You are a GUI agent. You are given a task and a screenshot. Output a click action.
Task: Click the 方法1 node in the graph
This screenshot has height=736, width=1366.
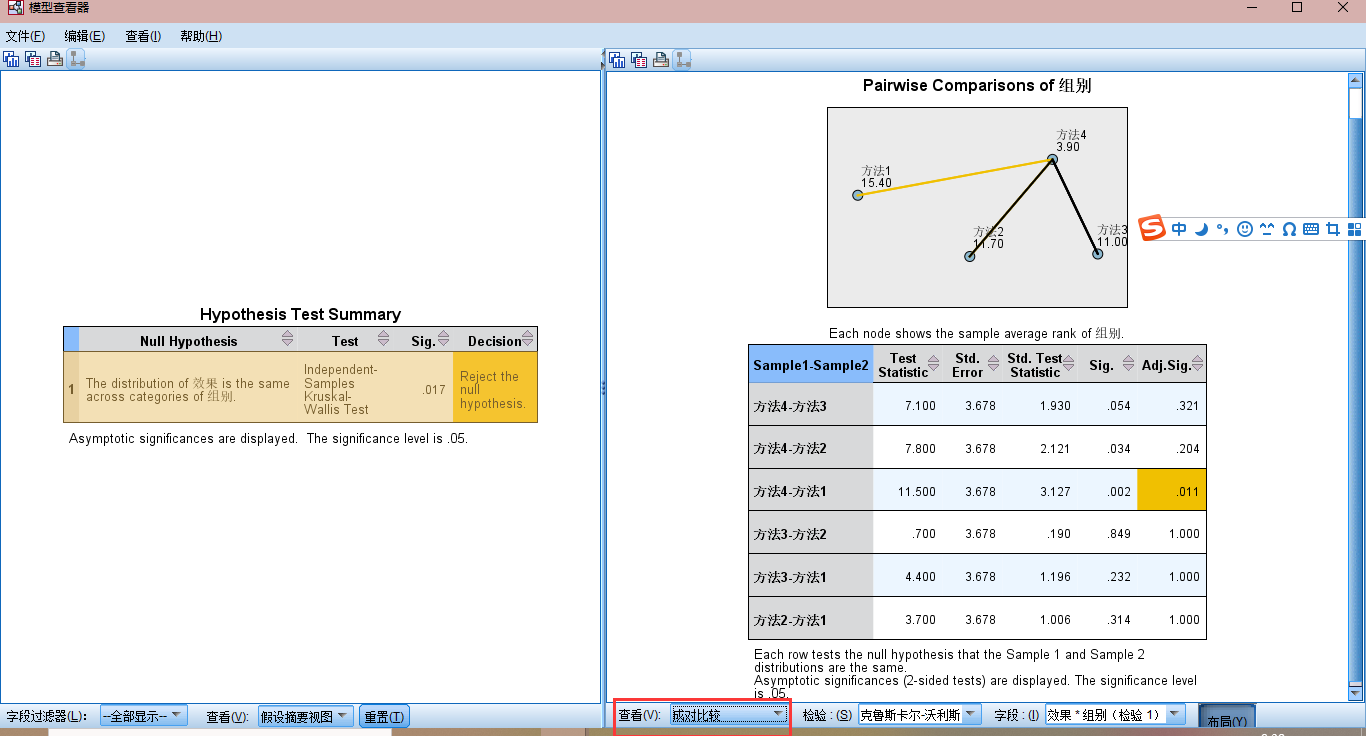click(x=858, y=195)
